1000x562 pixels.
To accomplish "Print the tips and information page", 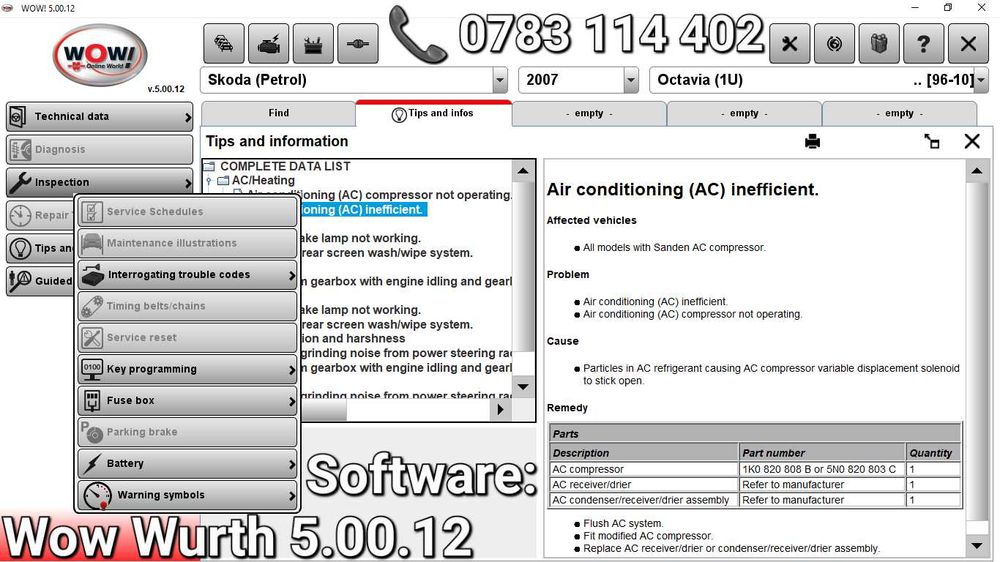I will click(x=812, y=141).
